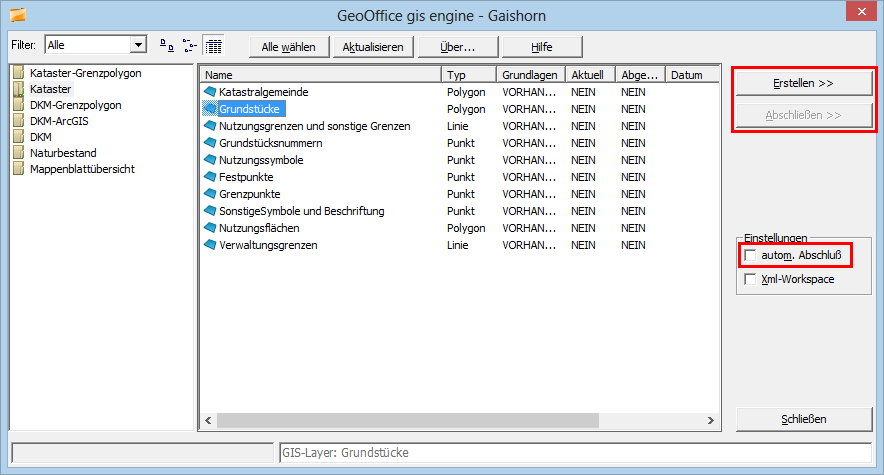
Task: Close the GeoOffice gis engine window
Action: pyautogui.click(x=861, y=11)
